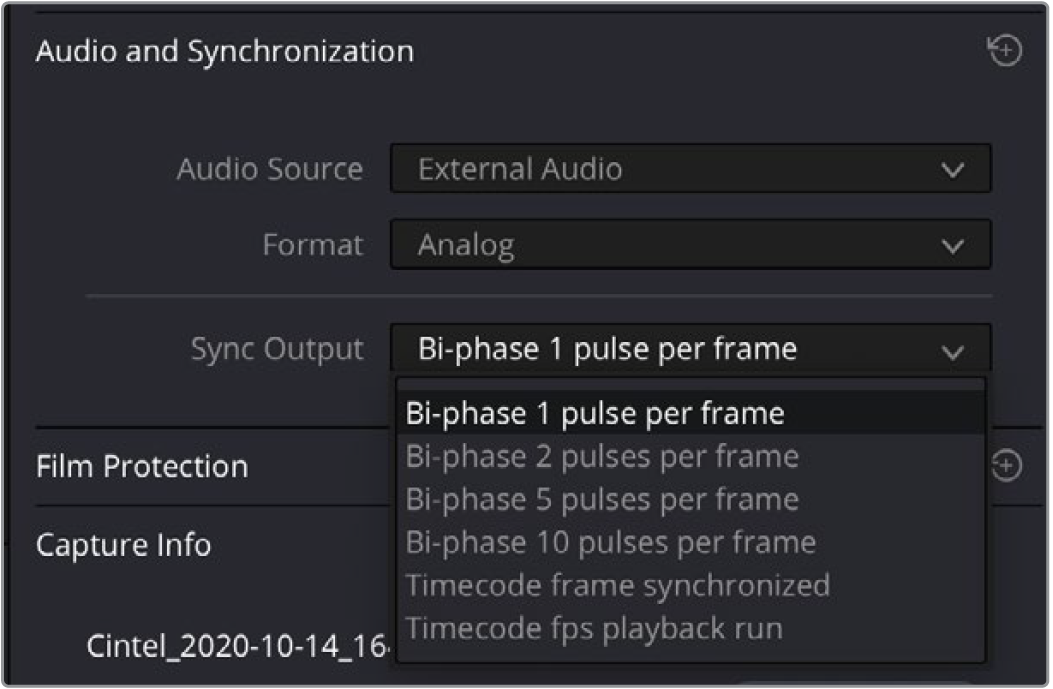Click the Cintel_2020-10-14 clip name
Screen dimensions: 1053x689
coord(238,646)
